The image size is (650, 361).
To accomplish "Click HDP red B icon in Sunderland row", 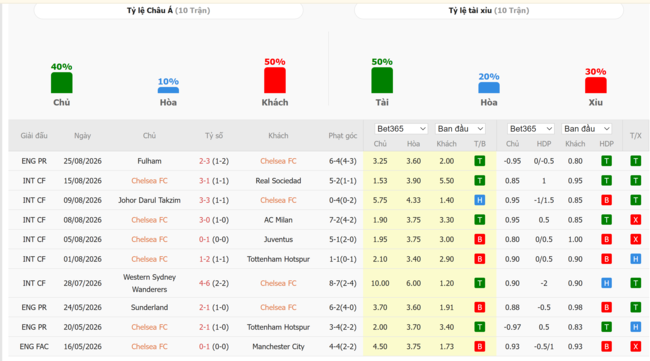I will [606, 307].
